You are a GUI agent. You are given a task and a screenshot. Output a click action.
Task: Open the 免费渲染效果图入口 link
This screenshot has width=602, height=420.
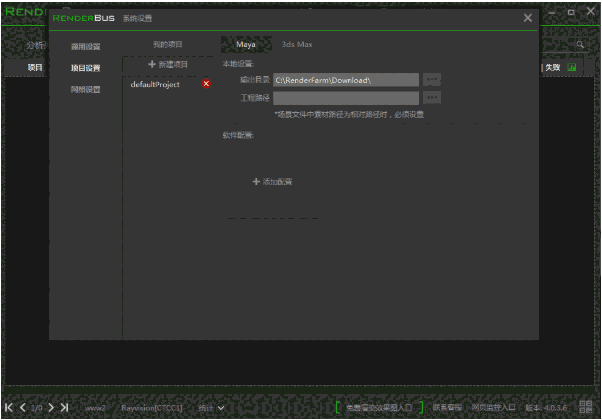pos(379,408)
